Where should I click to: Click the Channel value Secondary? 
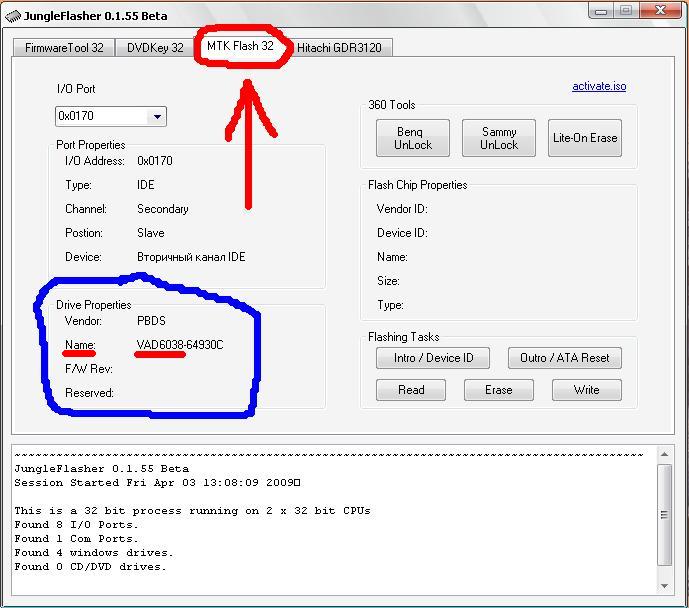[163, 209]
